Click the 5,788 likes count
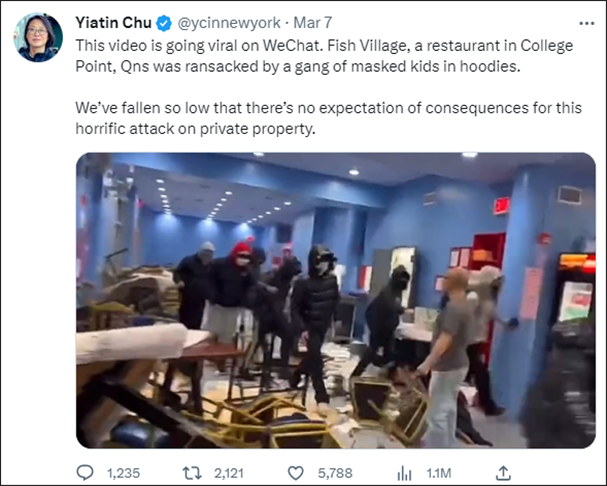This screenshot has height=486, width=607. pyautogui.click(x=335, y=473)
